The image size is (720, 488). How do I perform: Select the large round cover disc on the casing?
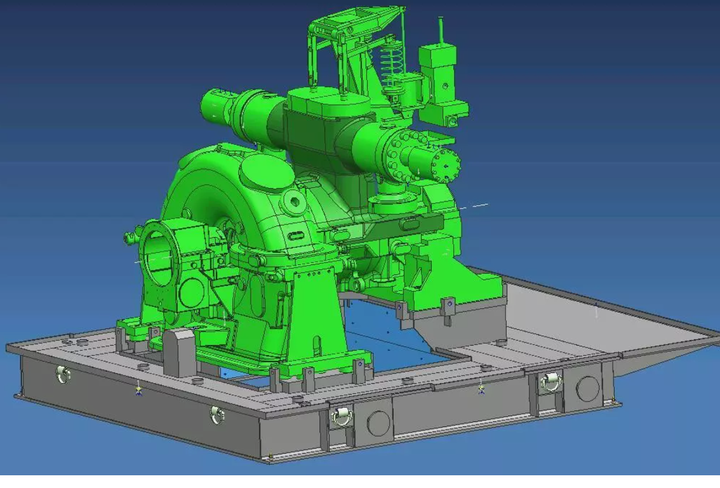[x=267, y=173]
